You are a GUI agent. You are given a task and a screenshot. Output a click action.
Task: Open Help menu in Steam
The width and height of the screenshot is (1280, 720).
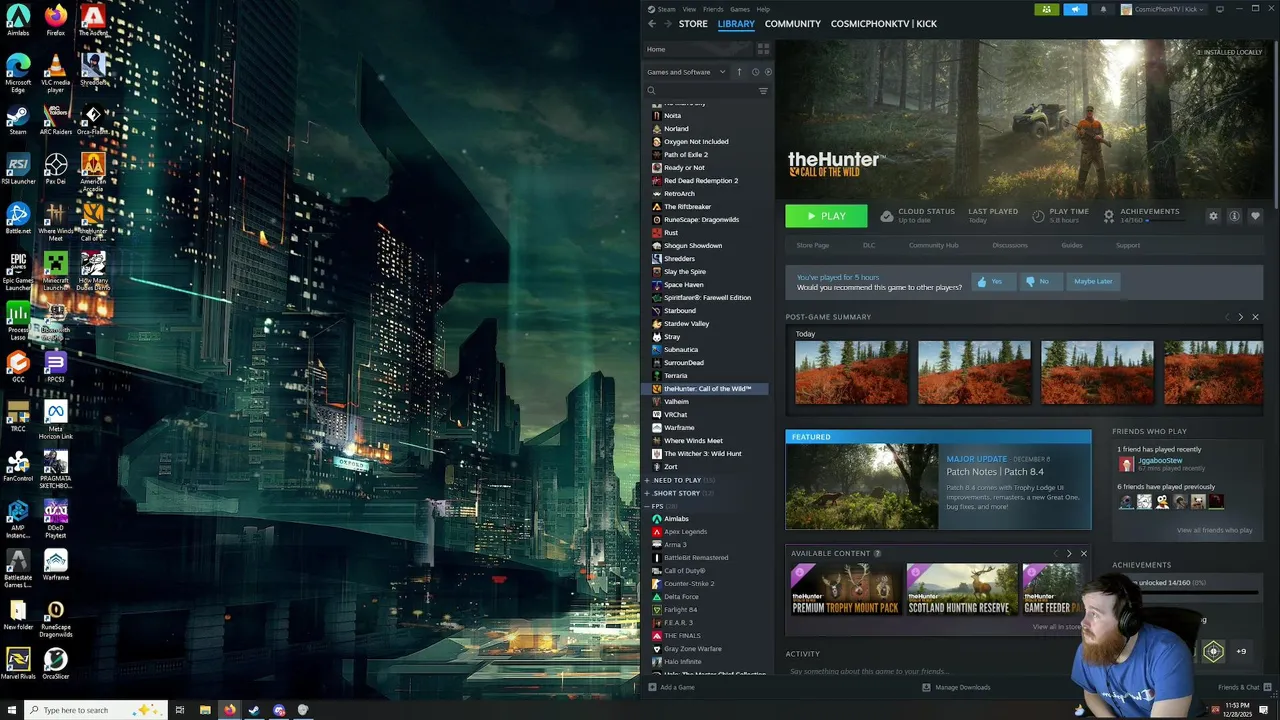point(763,9)
